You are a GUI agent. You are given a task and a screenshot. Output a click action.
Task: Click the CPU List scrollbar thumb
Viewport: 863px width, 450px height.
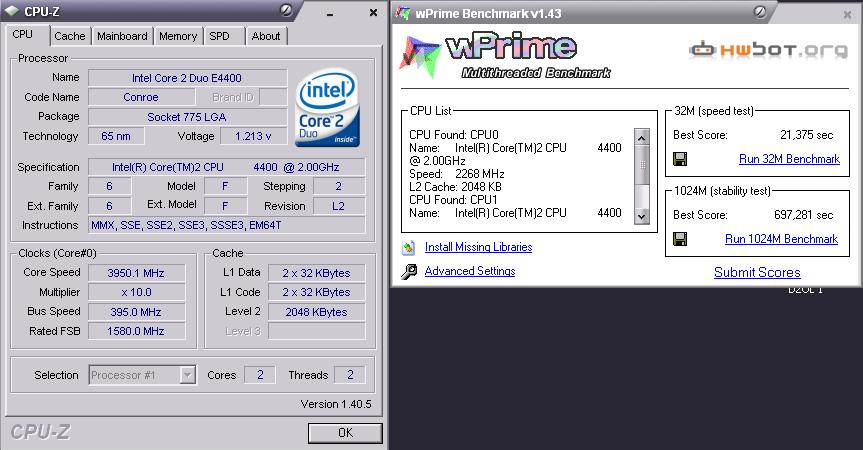(642, 164)
